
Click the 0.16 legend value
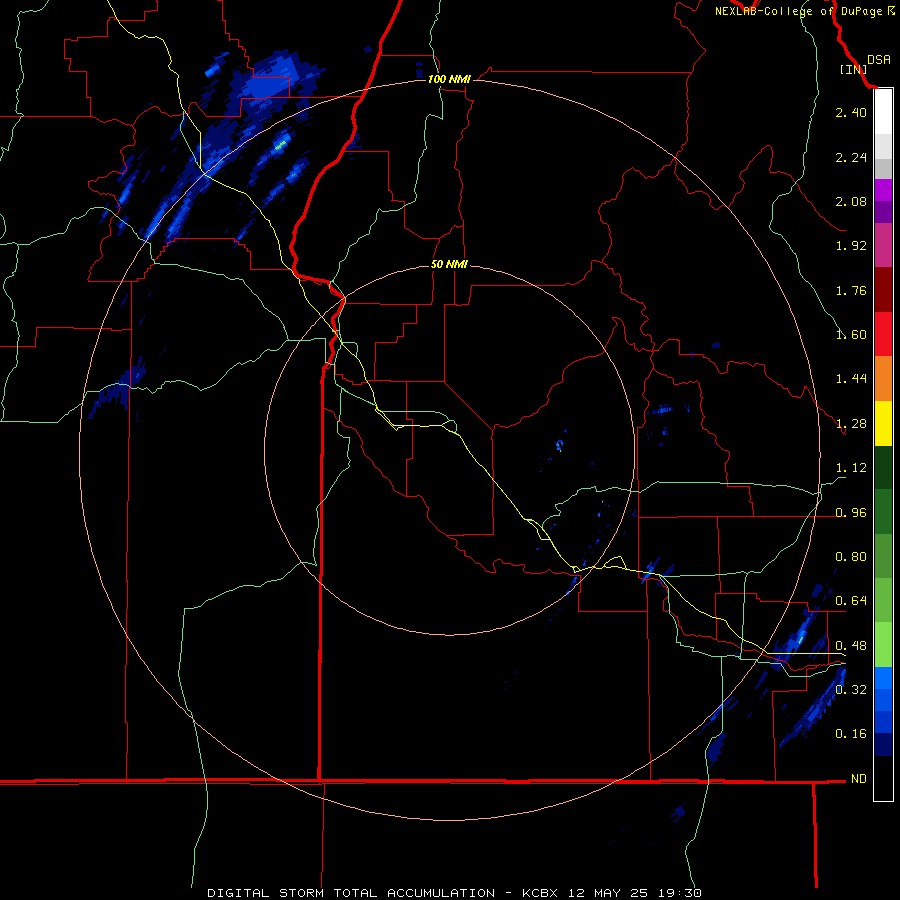[851, 734]
